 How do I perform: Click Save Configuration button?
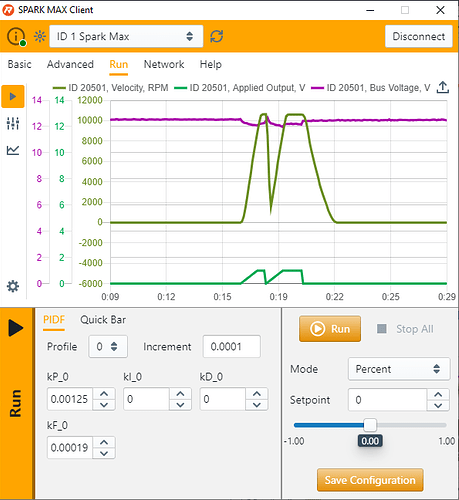point(370,480)
